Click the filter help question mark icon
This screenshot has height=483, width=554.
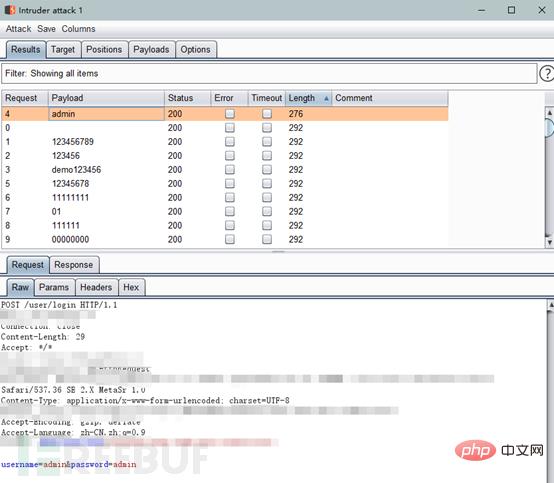coord(547,73)
